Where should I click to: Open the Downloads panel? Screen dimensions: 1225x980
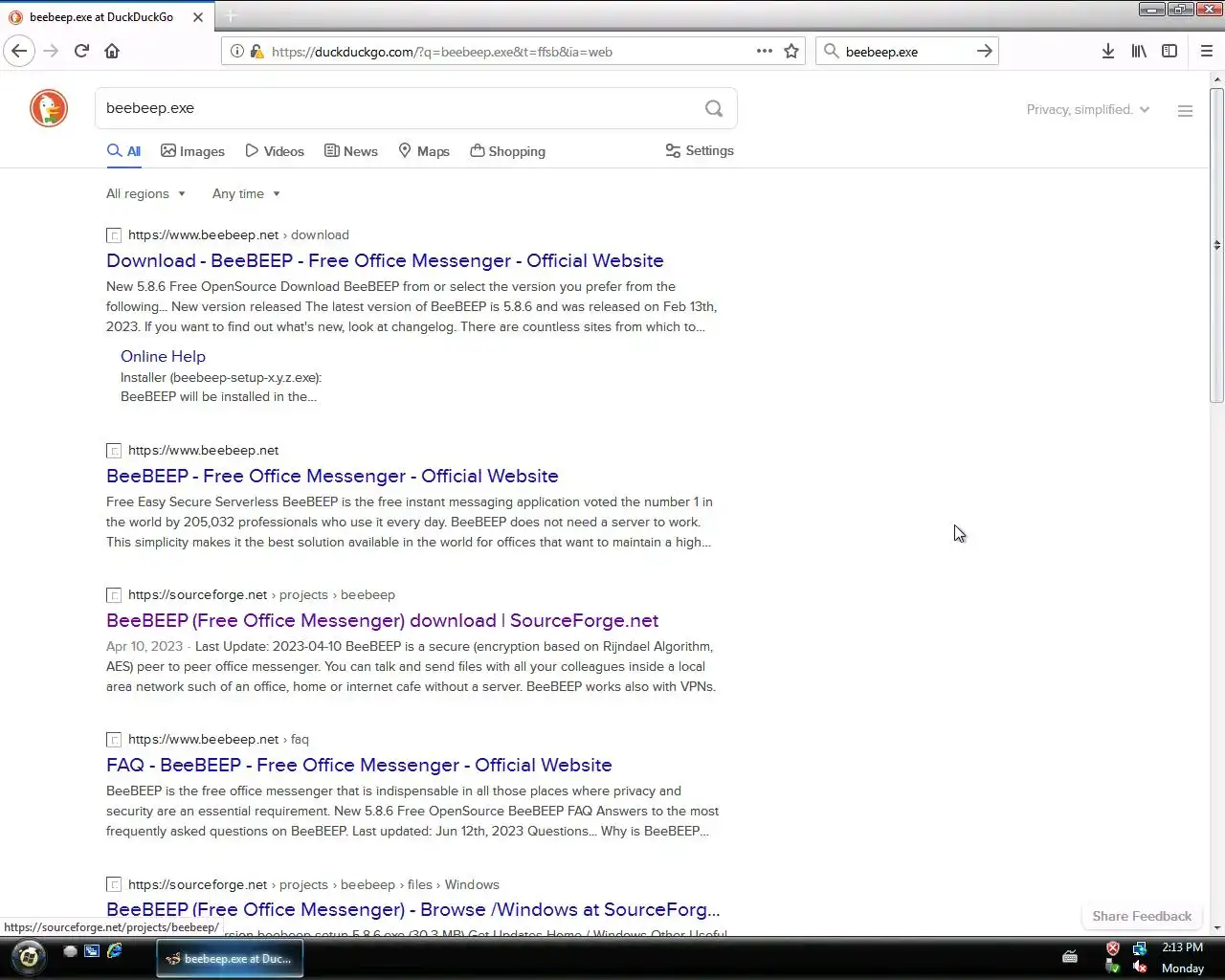[x=1108, y=51]
